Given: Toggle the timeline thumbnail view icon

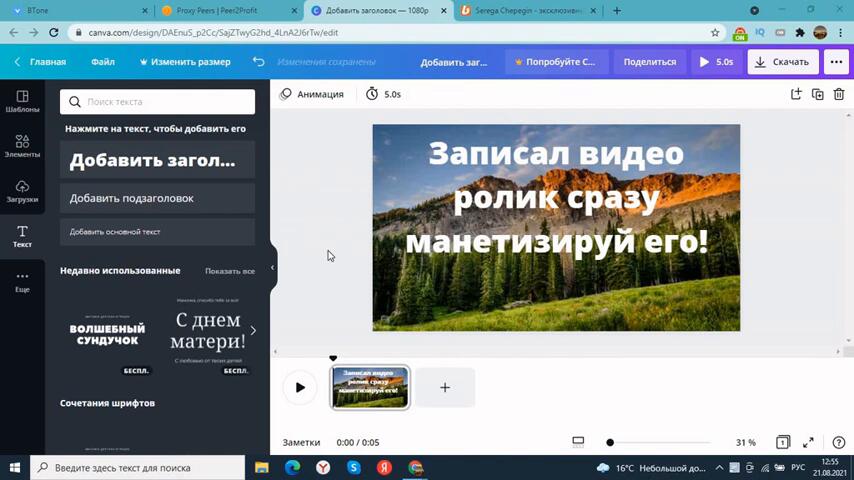Looking at the screenshot, I should 578,442.
